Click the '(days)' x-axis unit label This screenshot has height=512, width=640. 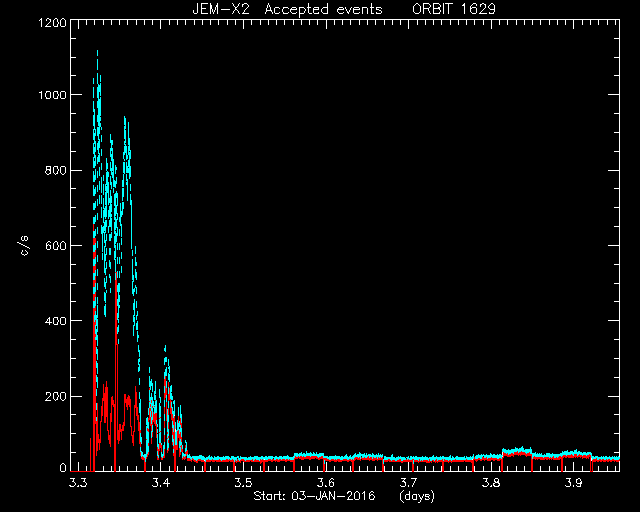pyautogui.click(x=417, y=496)
